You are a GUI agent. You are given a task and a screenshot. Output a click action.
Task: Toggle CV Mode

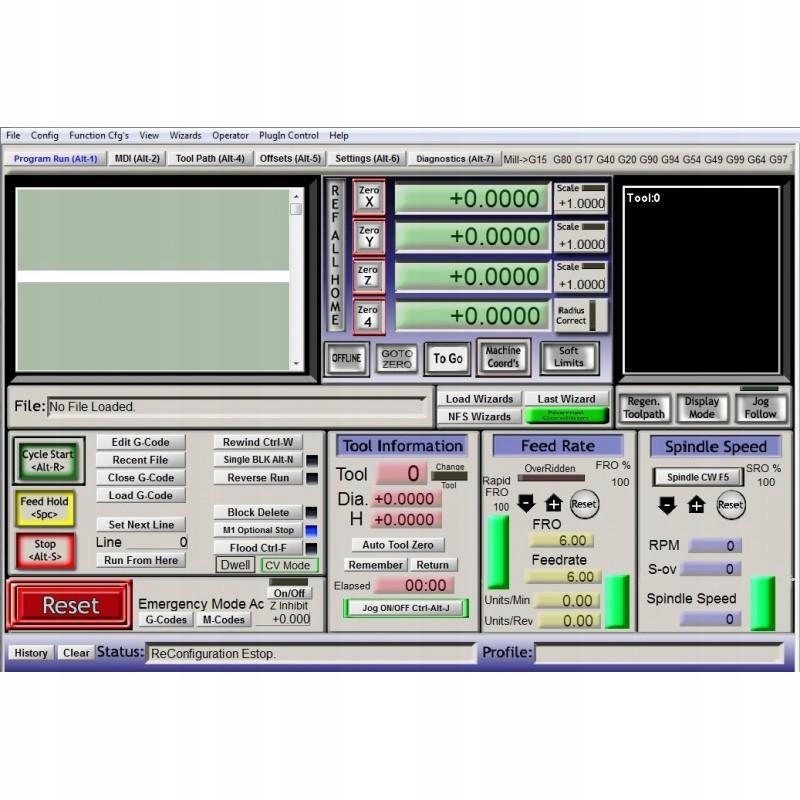[x=289, y=565]
